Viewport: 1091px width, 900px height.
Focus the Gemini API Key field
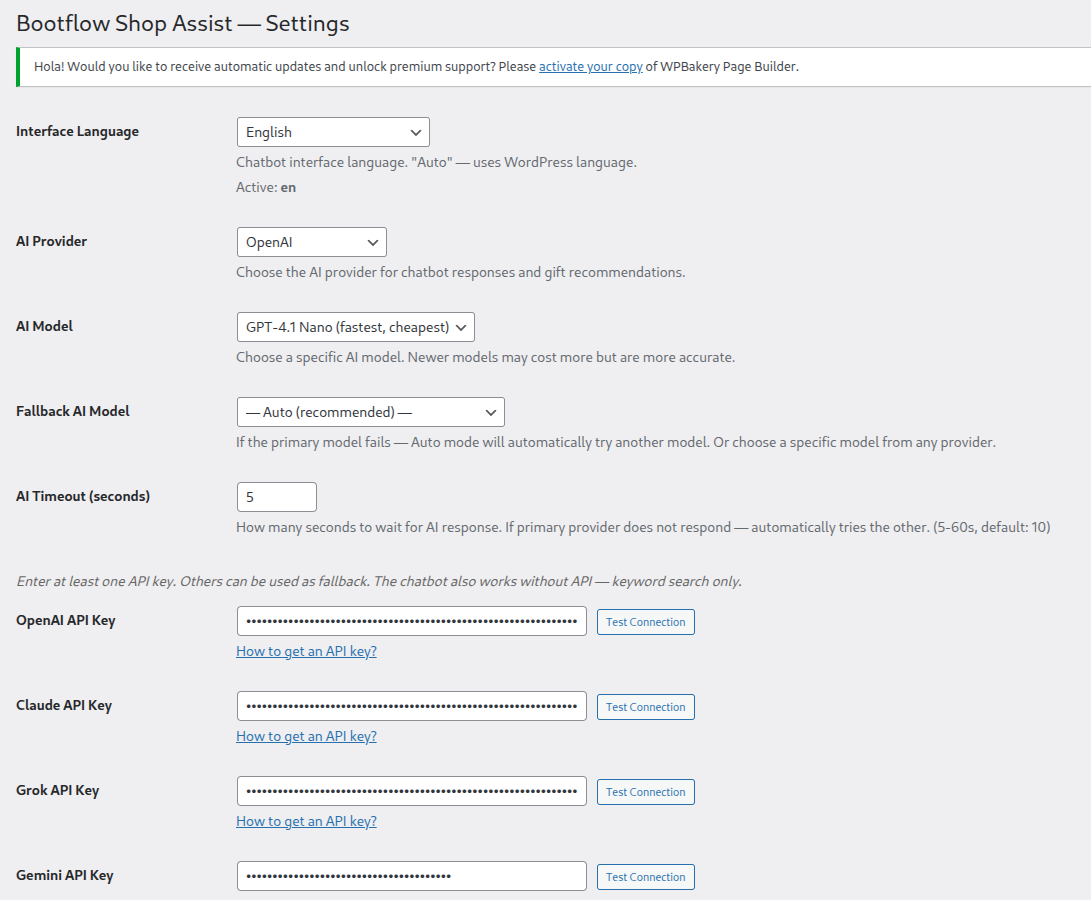point(411,876)
